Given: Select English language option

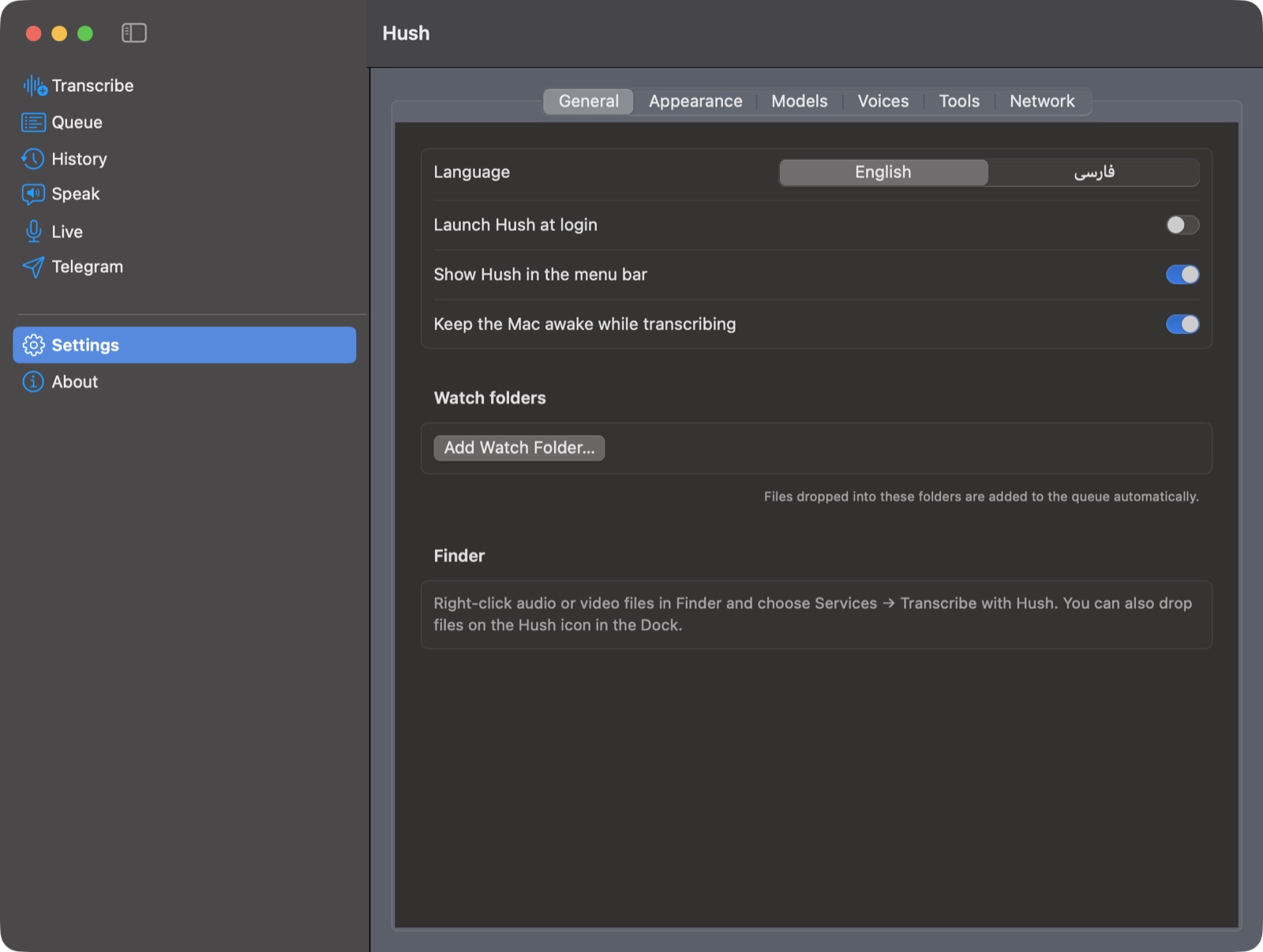Looking at the screenshot, I should 883,172.
